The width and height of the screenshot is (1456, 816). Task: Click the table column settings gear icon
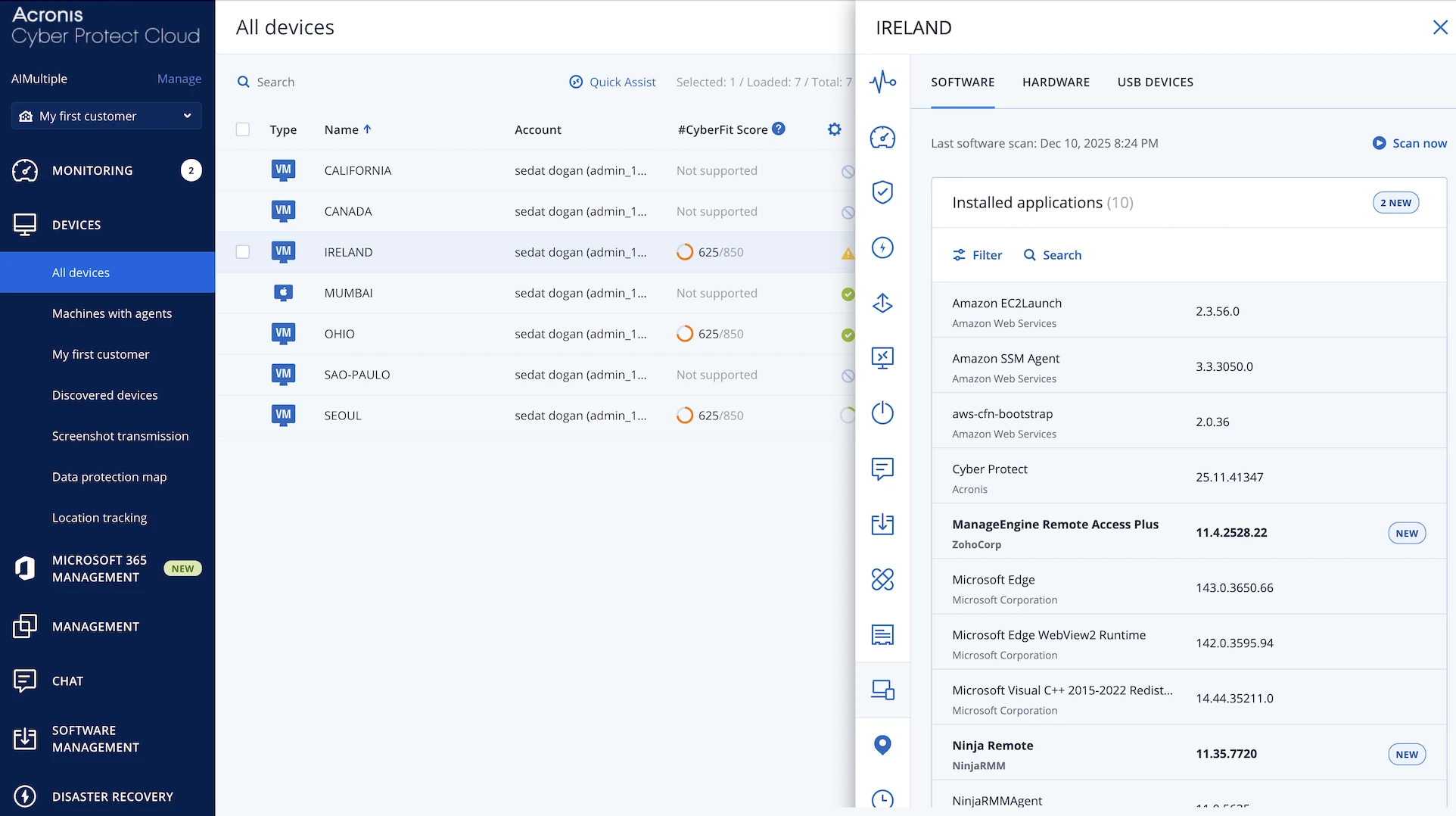point(835,129)
